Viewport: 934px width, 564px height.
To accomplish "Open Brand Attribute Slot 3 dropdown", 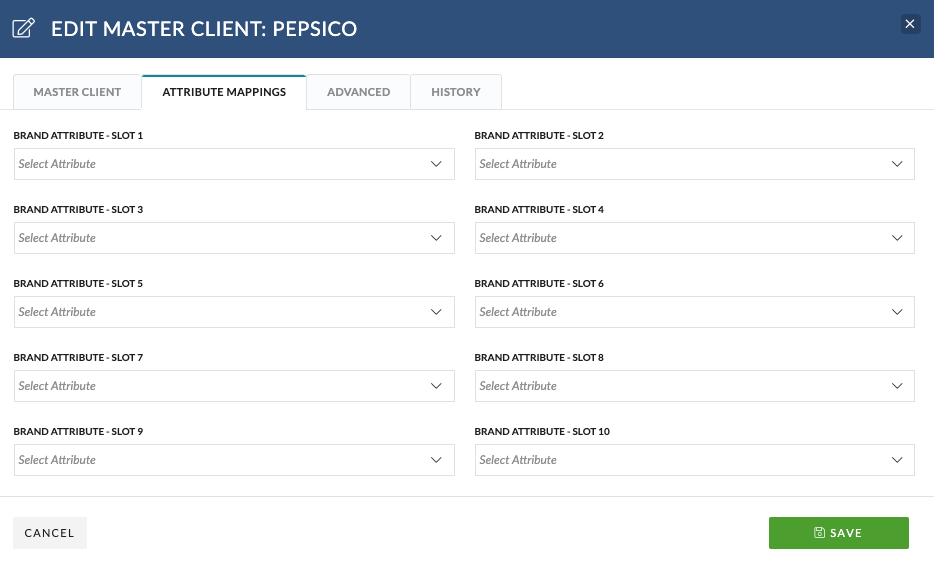I will [x=234, y=238].
